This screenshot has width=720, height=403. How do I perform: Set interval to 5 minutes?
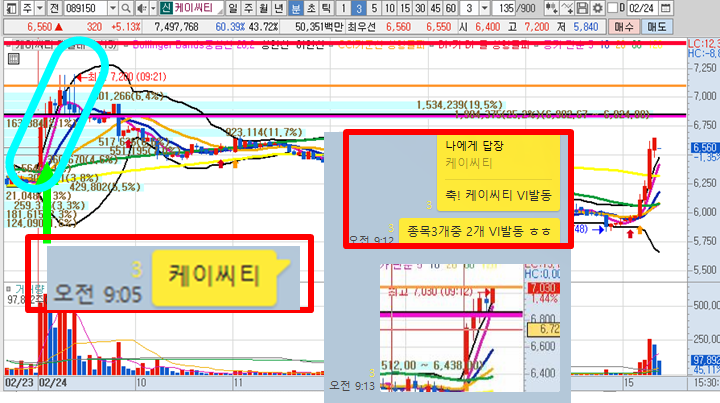374,8
